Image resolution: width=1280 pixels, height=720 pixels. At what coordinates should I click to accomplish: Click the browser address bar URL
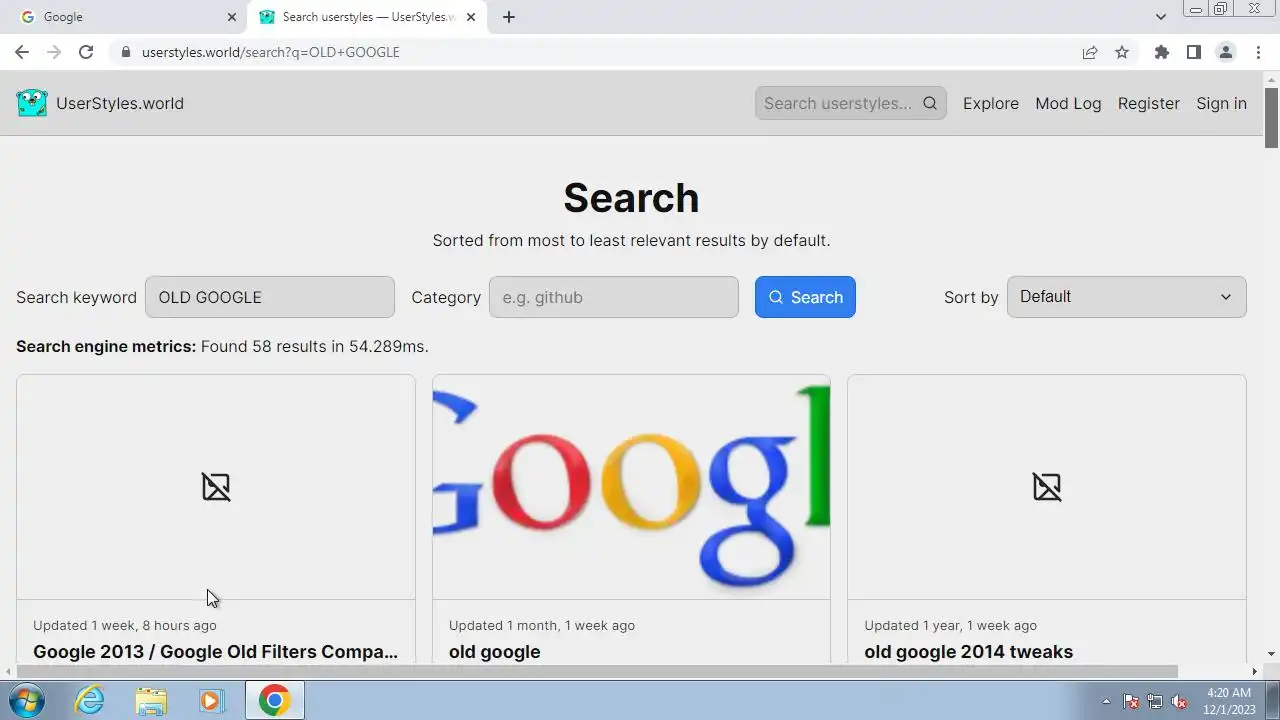271,52
